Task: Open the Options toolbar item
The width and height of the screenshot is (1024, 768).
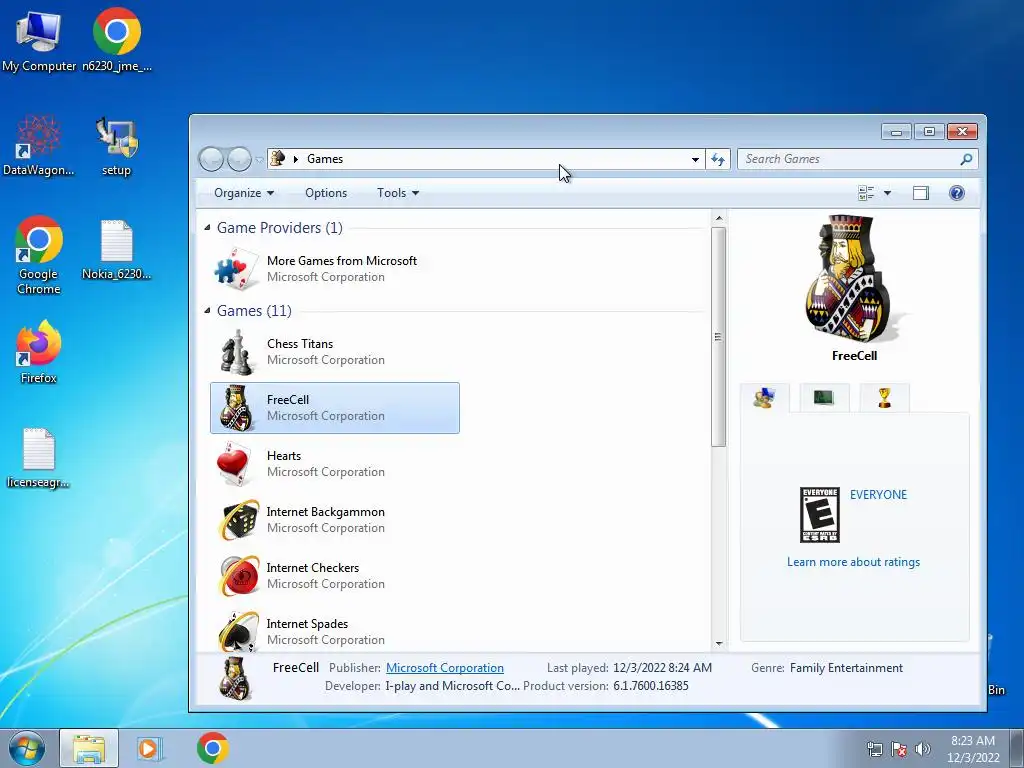Action: pos(326,193)
